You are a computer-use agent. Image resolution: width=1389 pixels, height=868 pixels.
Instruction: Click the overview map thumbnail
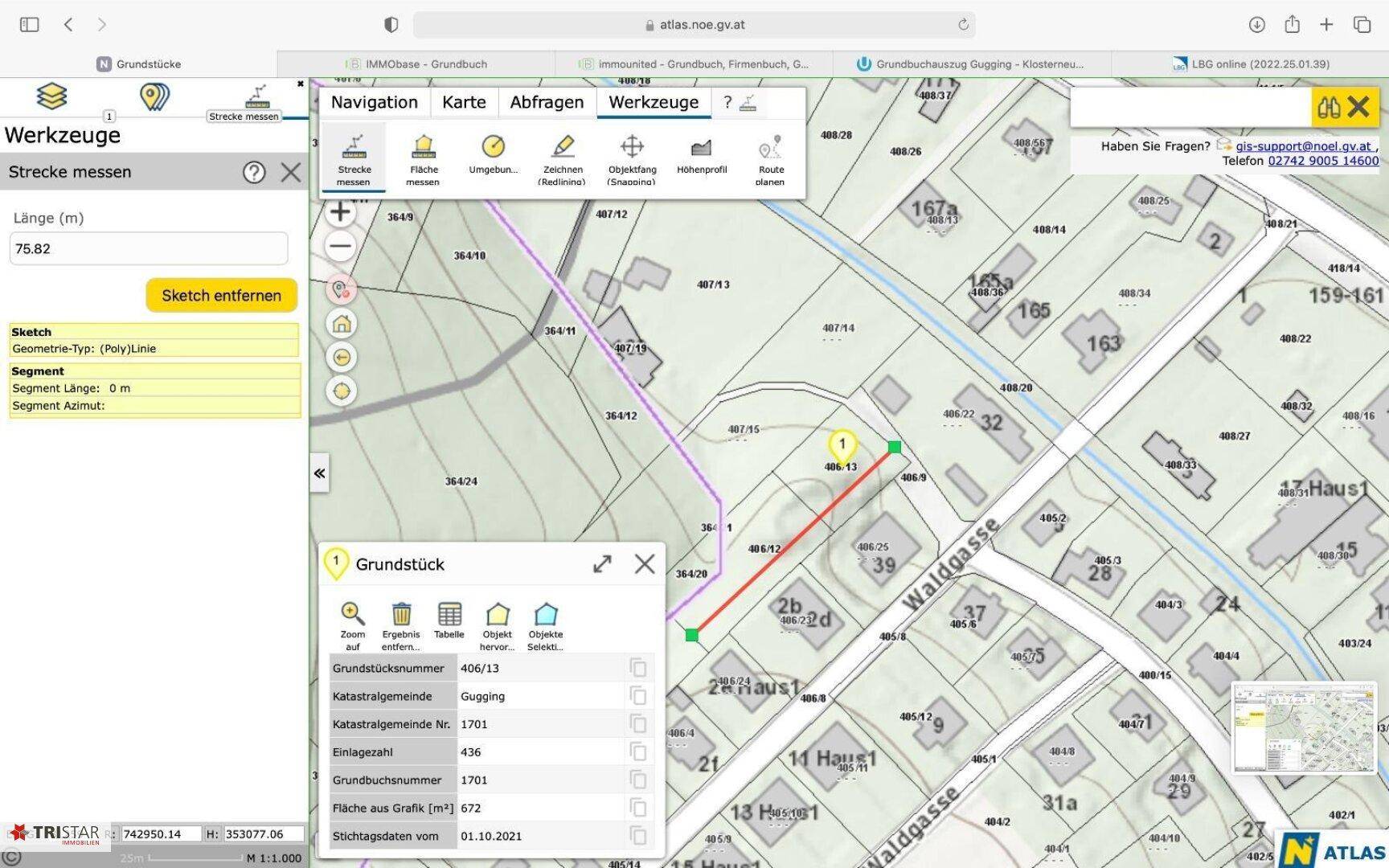pyautogui.click(x=1304, y=728)
